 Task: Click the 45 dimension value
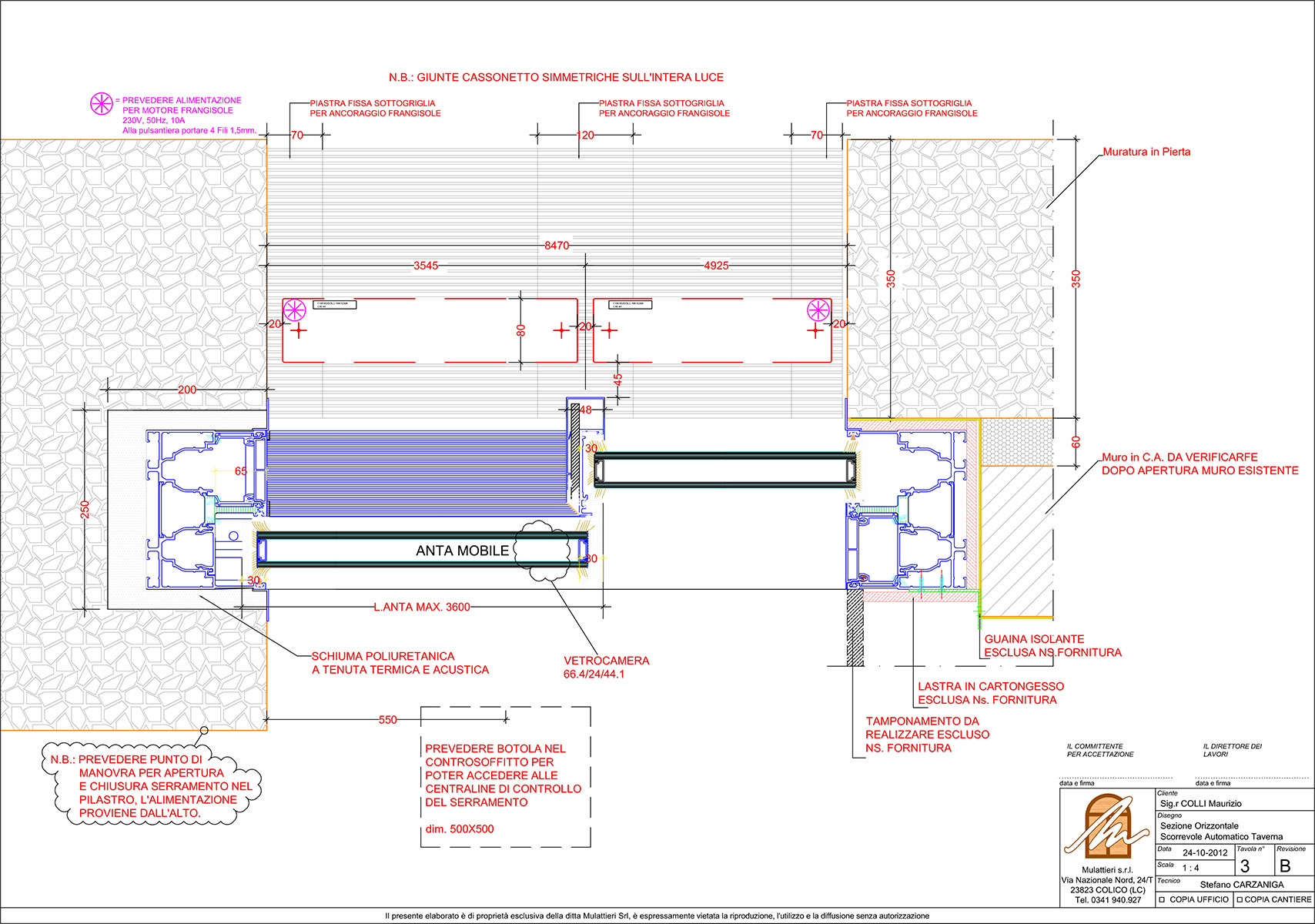point(617,380)
